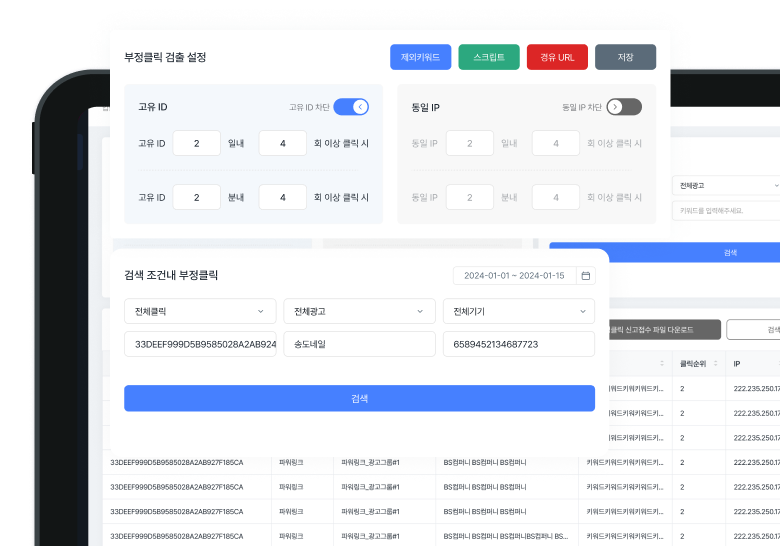Expand the 전체클릭 dropdown
The height and width of the screenshot is (546, 780).
pyautogui.click(x=200, y=311)
